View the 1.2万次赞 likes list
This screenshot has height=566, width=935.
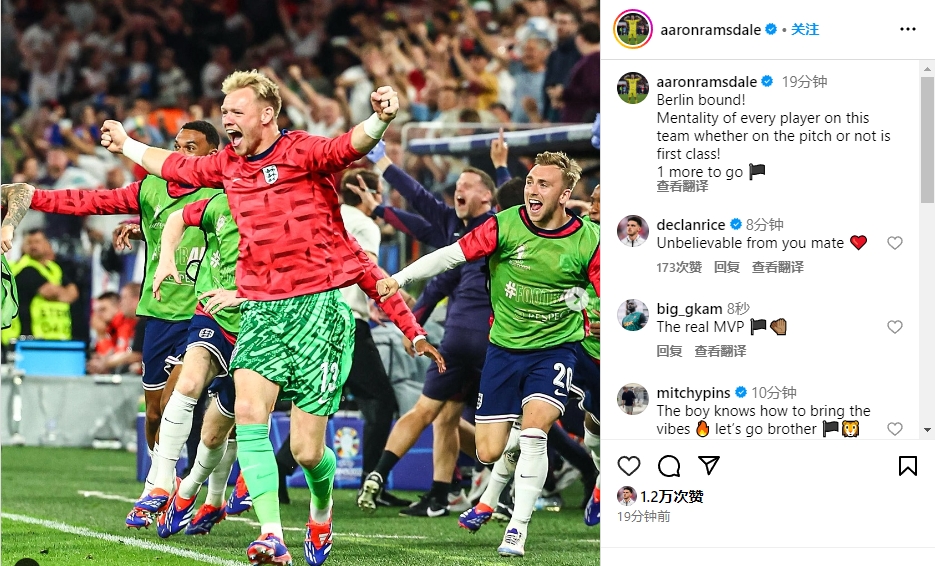click(671, 497)
